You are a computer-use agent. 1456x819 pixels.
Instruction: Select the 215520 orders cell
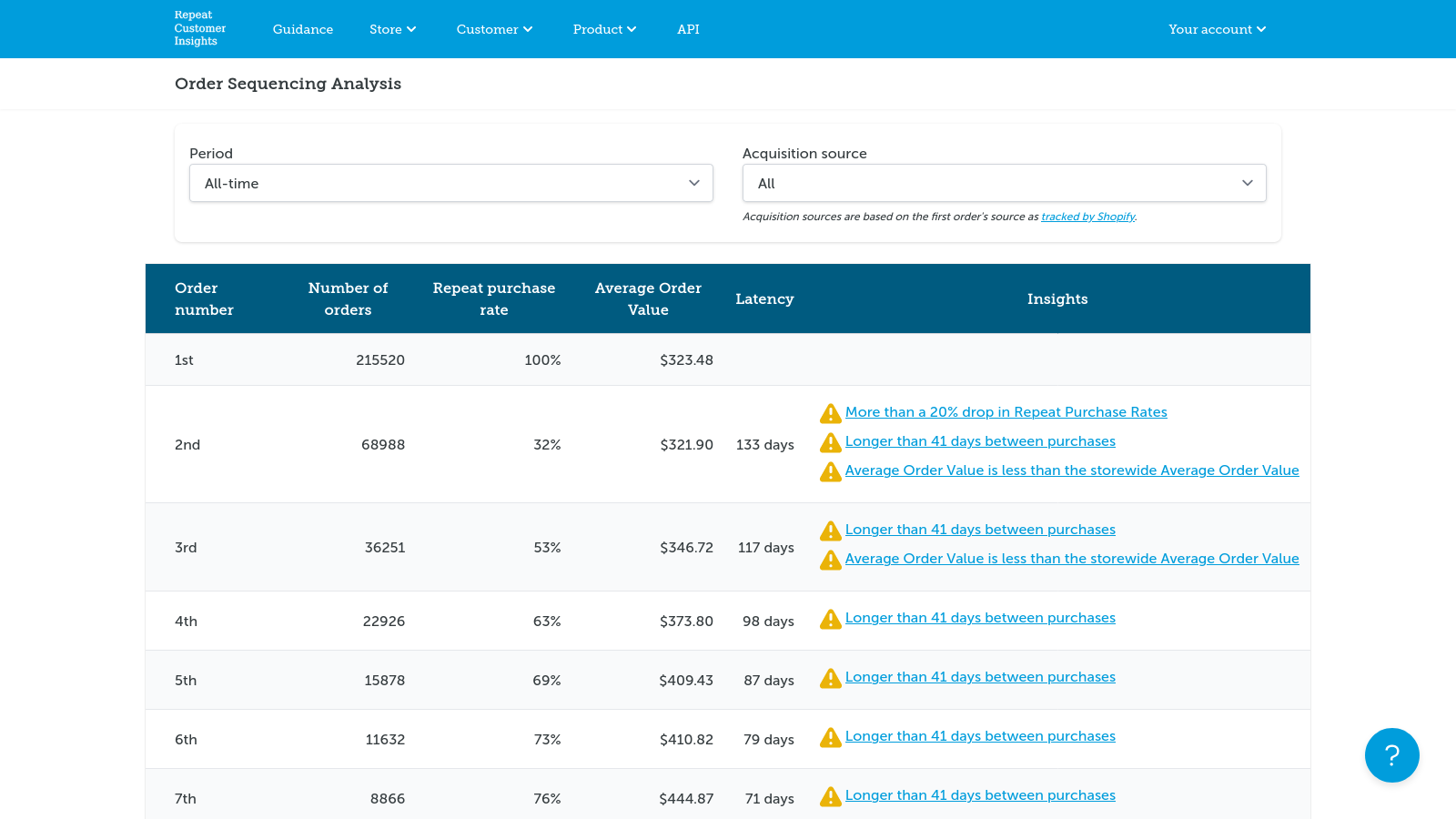coord(380,360)
